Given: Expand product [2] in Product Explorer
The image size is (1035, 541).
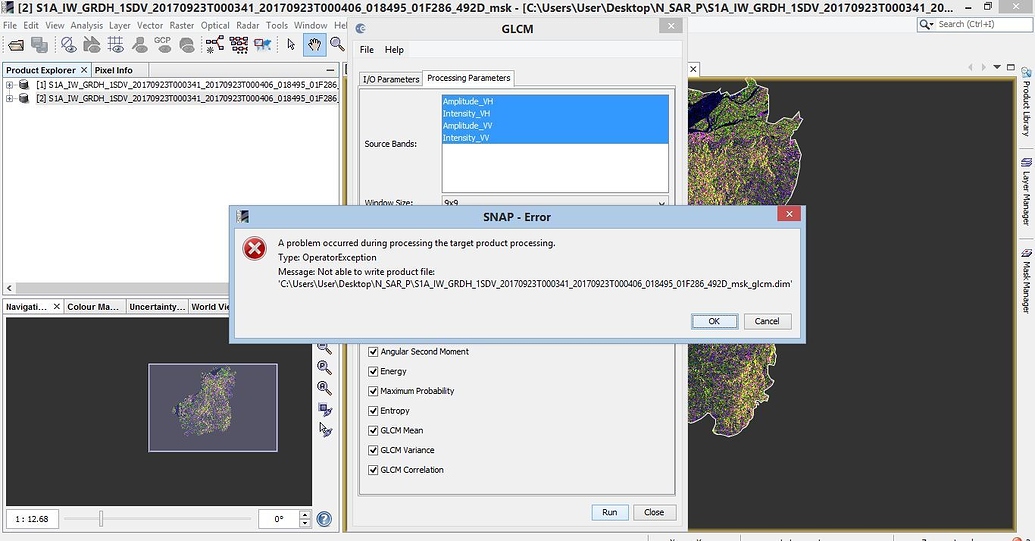Looking at the screenshot, I should pos(9,98).
